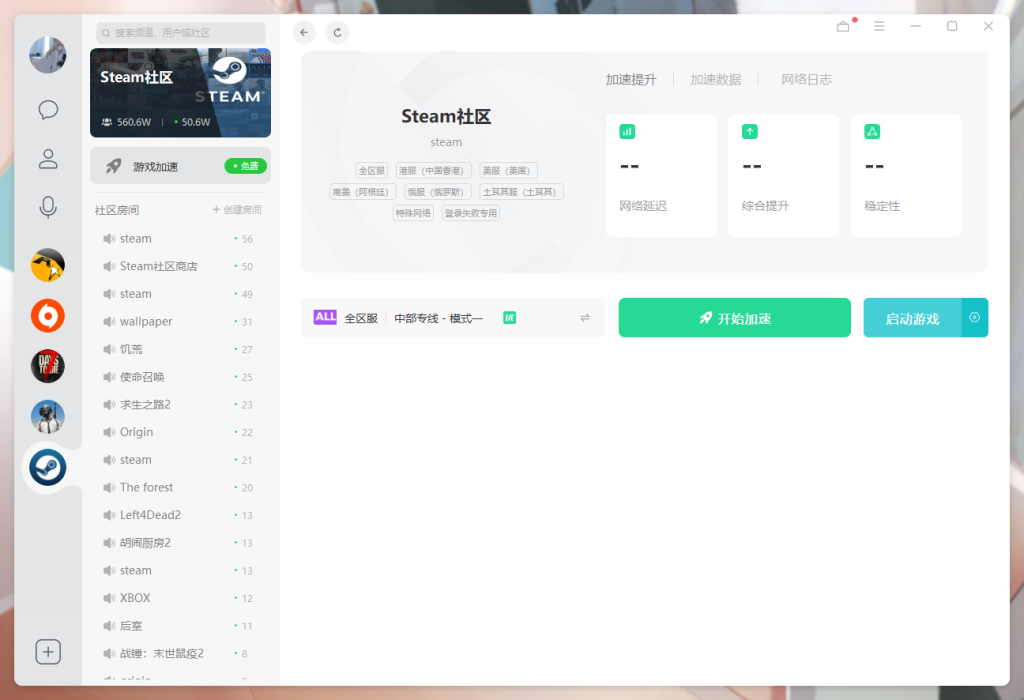Switch server line with swap arrows icon
Image resolution: width=1024 pixels, height=700 pixels.
(584, 317)
